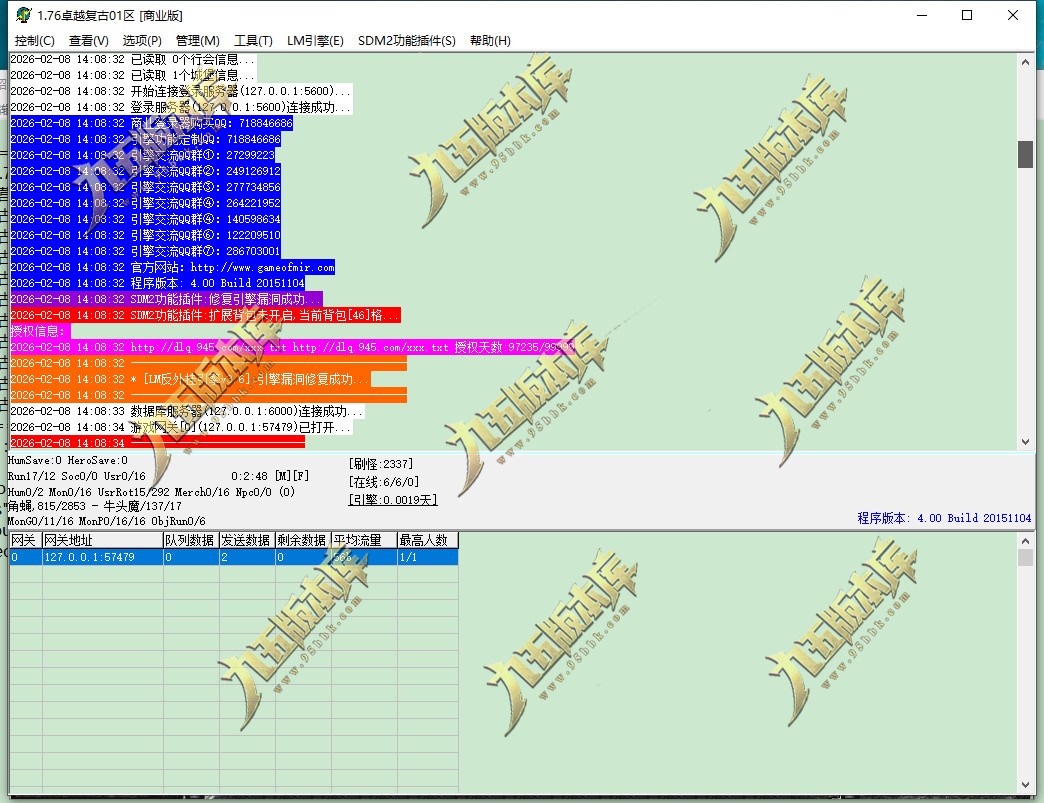Viewport: 1044px width, 803px height.
Task: Close the server window
Action: [x=1013, y=15]
